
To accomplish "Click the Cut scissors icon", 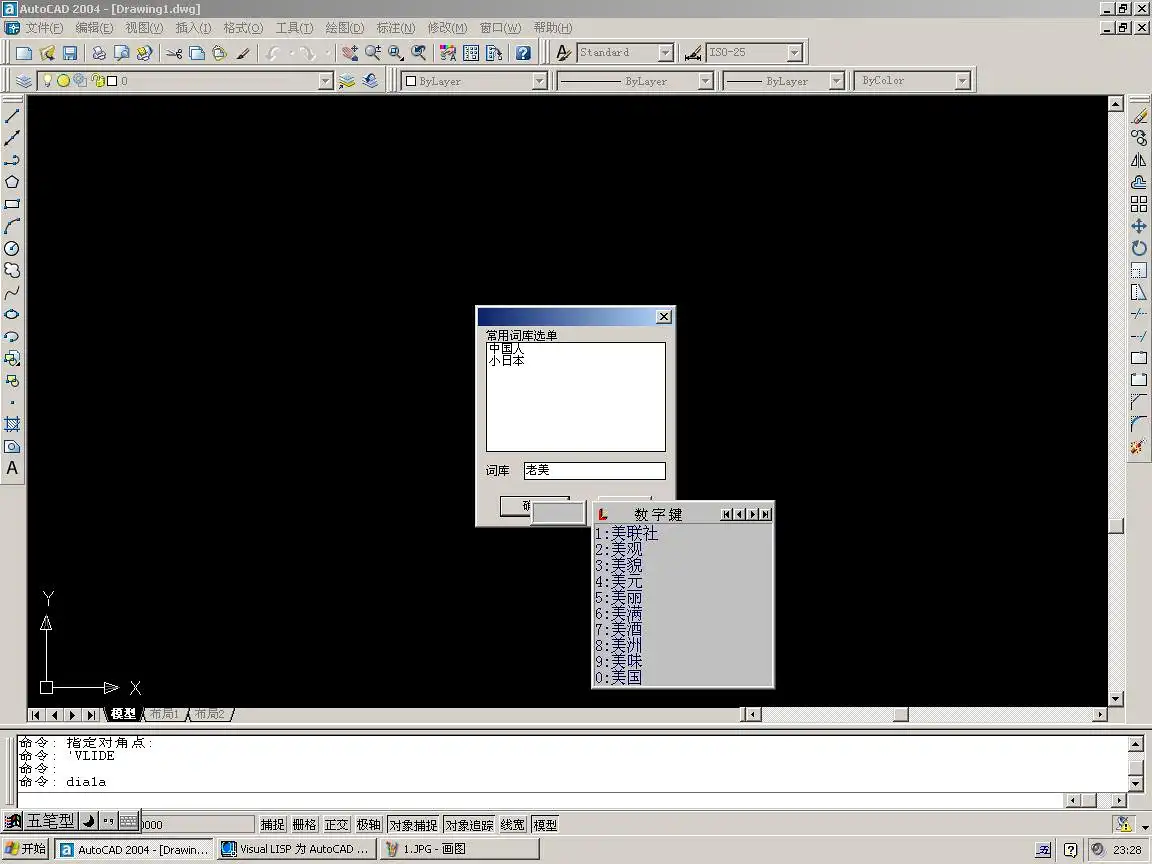I will pos(174,53).
